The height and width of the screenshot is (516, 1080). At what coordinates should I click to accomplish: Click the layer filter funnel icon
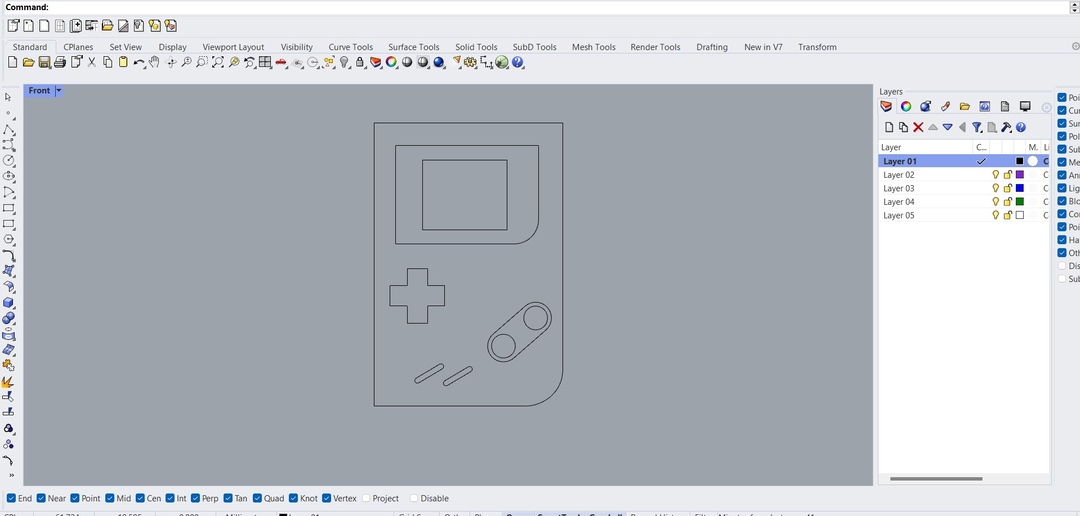tap(977, 127)
